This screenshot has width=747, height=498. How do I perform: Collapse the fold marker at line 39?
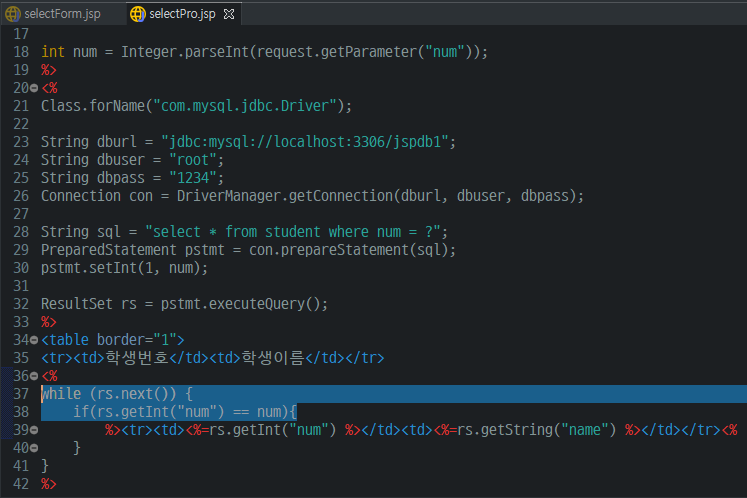pyautogui.click(x=34, y=430)
